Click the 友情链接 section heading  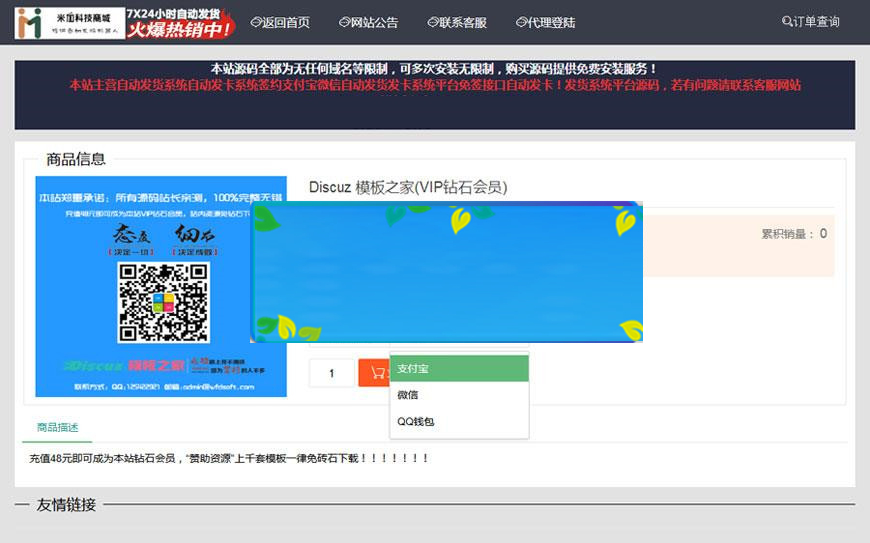pyautogui.click(x=66, y=505)
